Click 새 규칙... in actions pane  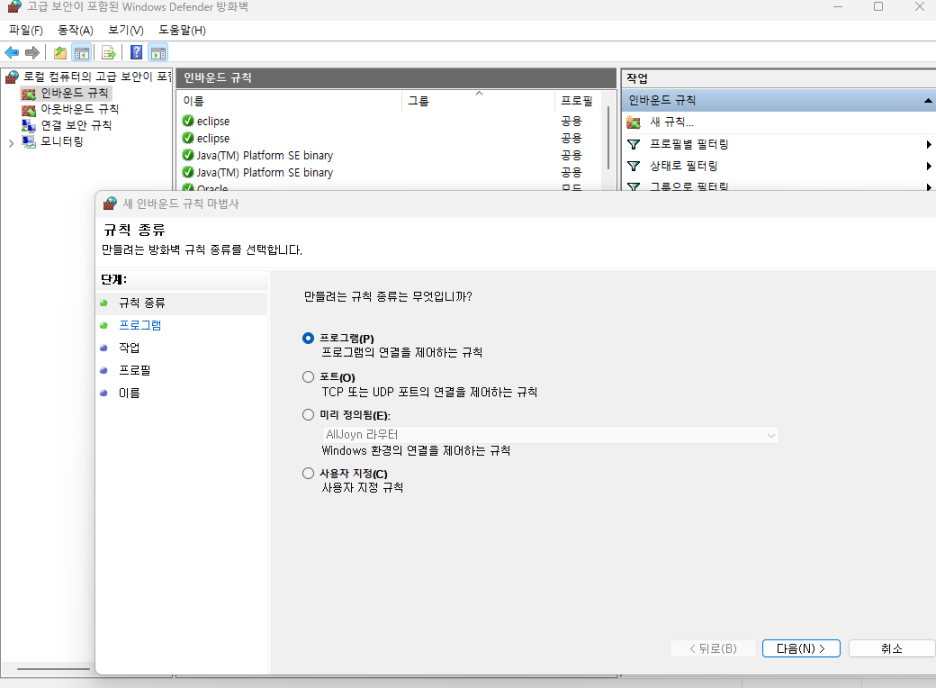(x=672, y=122)
